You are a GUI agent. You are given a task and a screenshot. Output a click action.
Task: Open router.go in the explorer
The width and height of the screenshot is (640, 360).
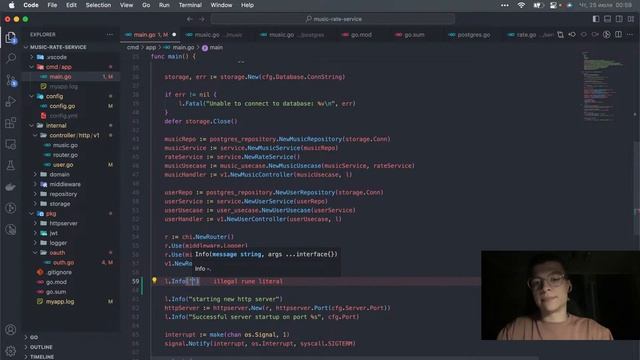point(65,155)
